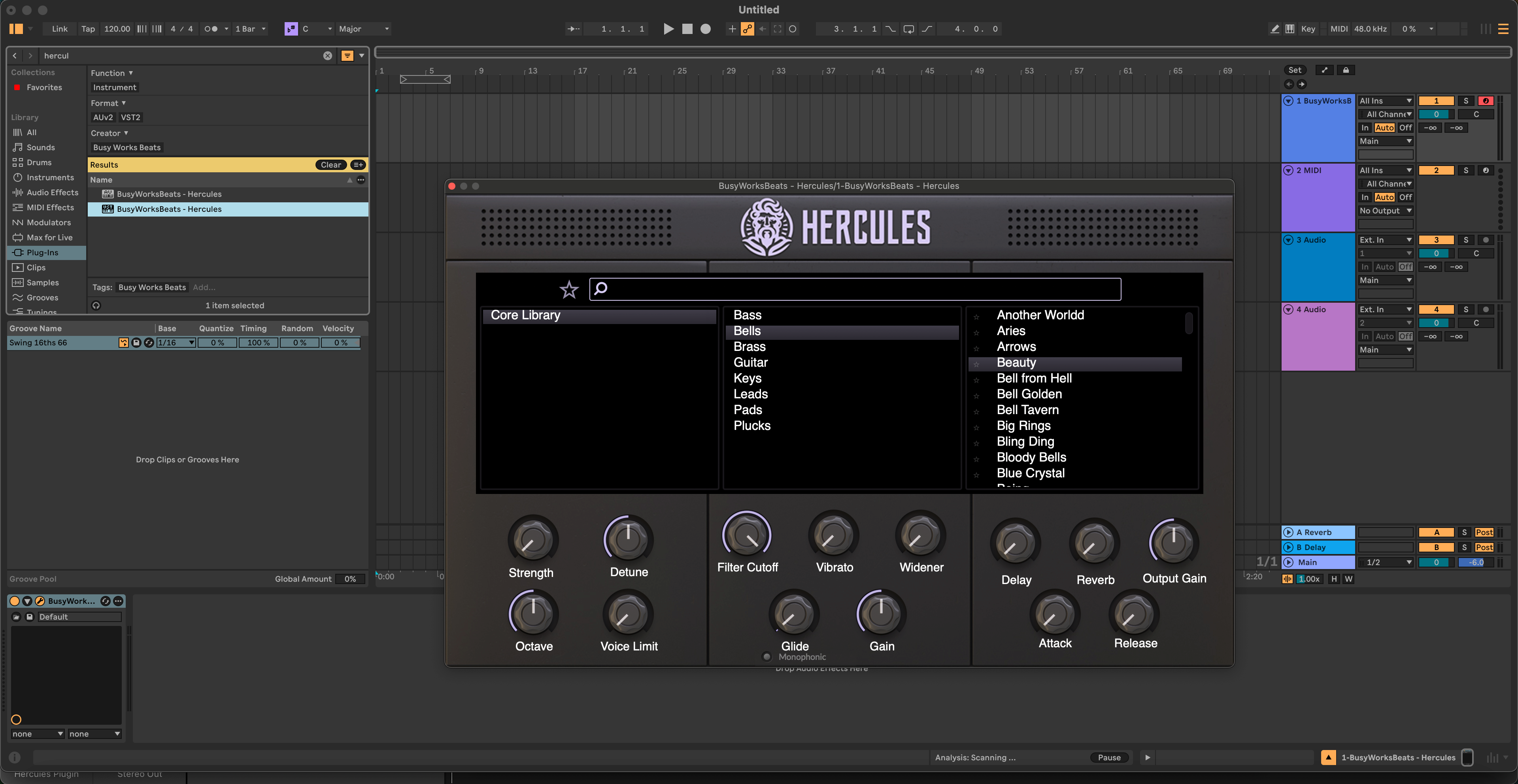1518x784 pixels.
Task: Select the Leads category in Hercules
Action: [750, 394]
